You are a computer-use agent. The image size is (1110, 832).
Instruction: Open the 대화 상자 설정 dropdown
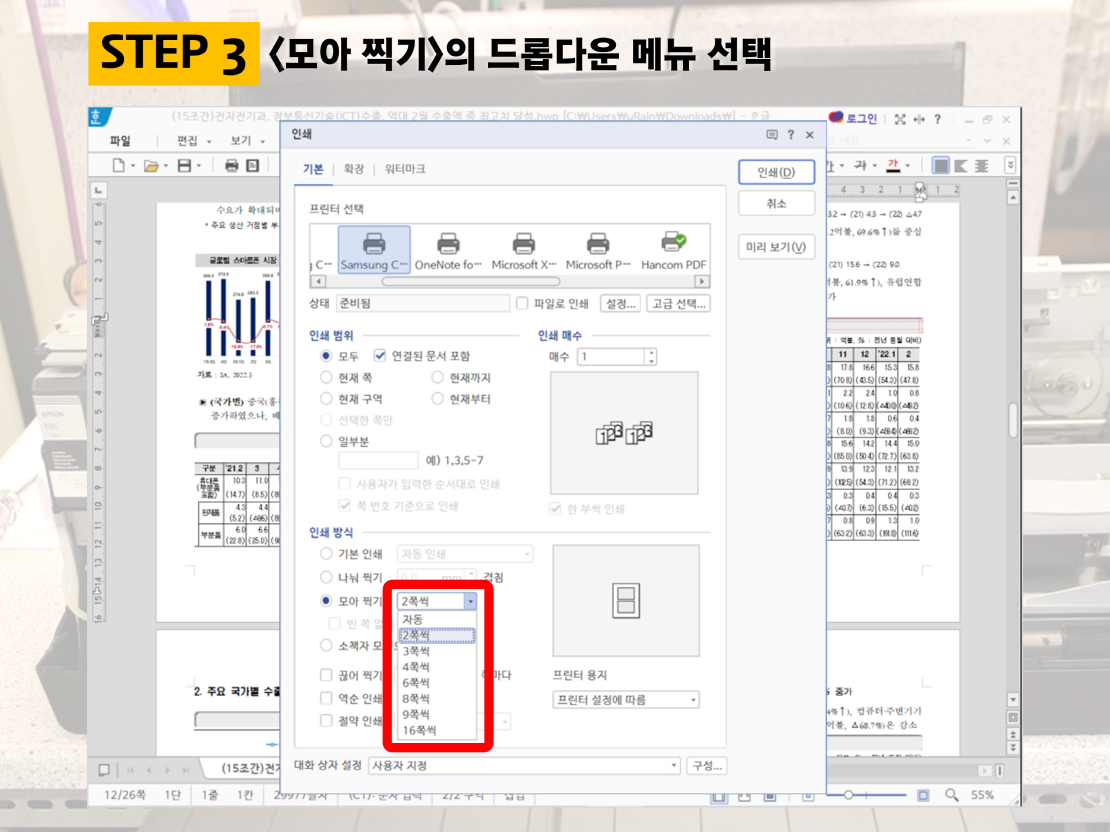[525, 765]
